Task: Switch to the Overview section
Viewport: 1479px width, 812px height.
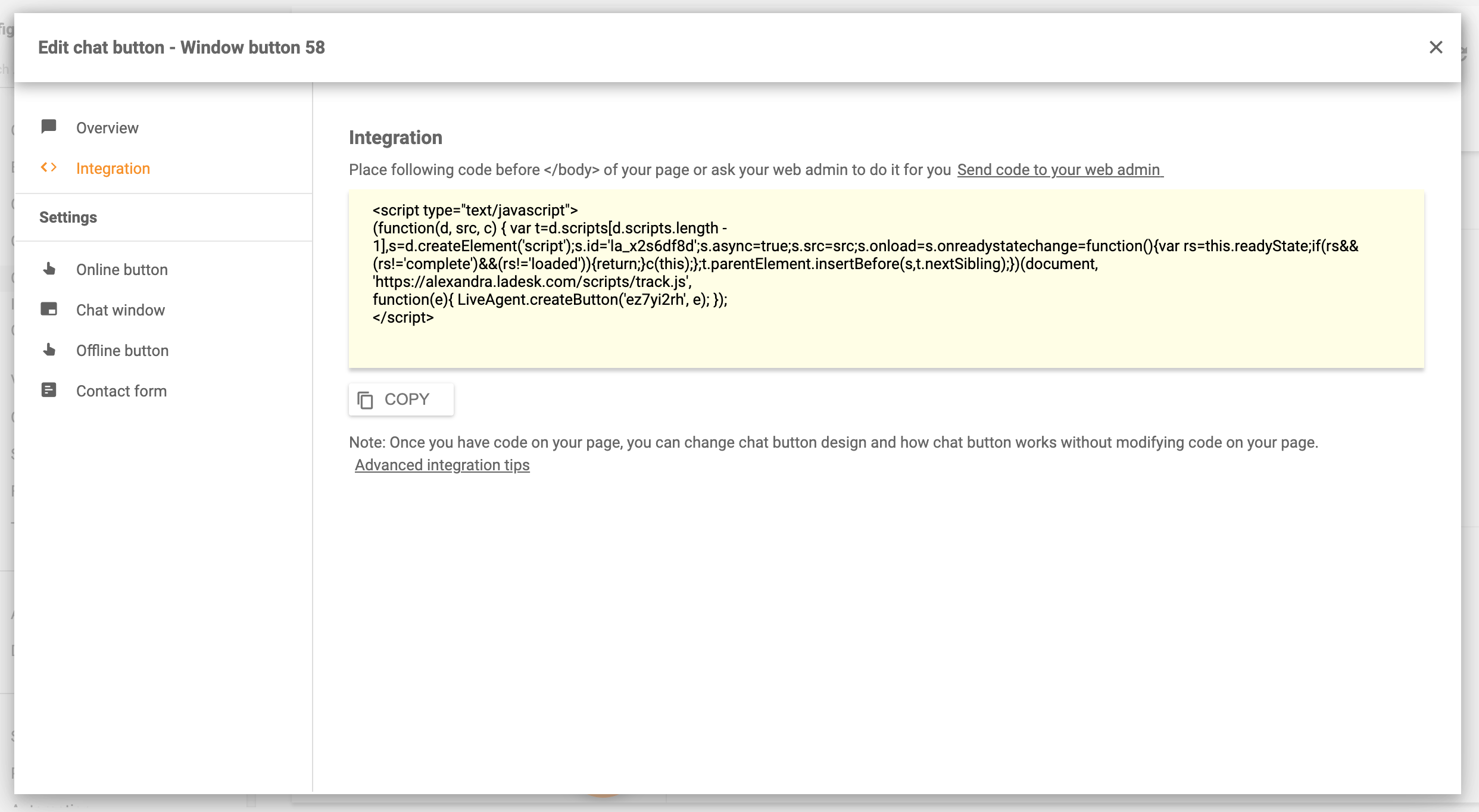Action: pos(107,127)
